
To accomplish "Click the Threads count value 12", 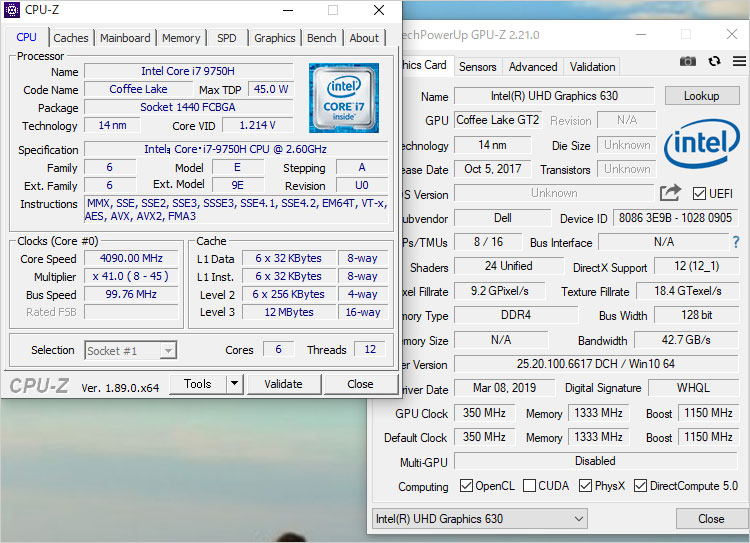I will click(370, 349).
